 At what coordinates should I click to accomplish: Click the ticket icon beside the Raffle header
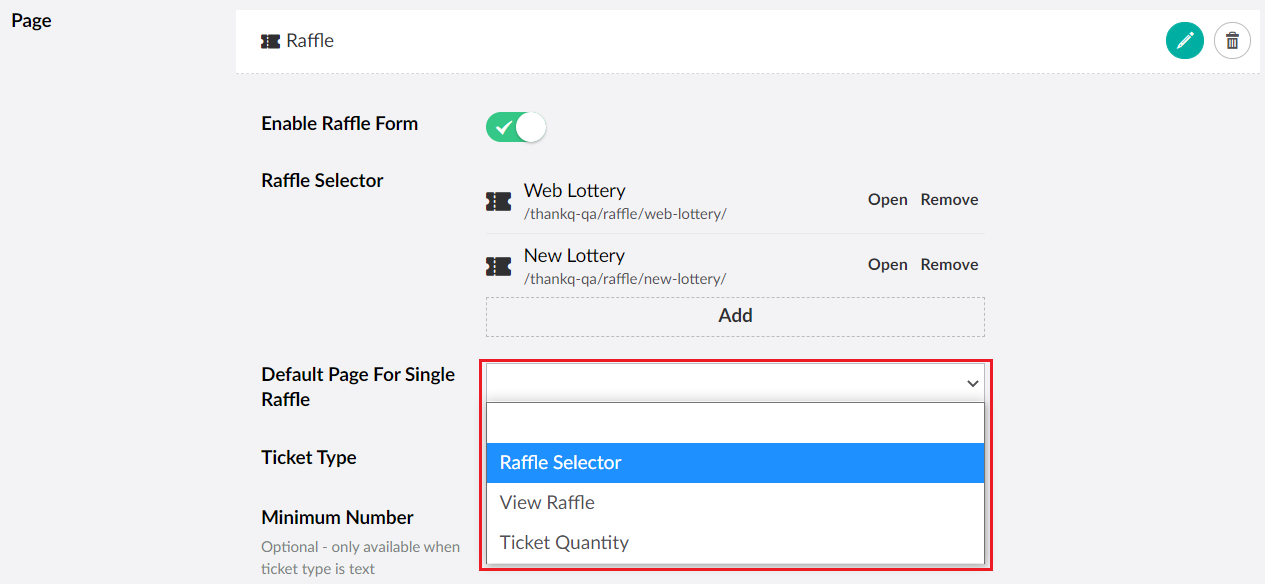270,40
